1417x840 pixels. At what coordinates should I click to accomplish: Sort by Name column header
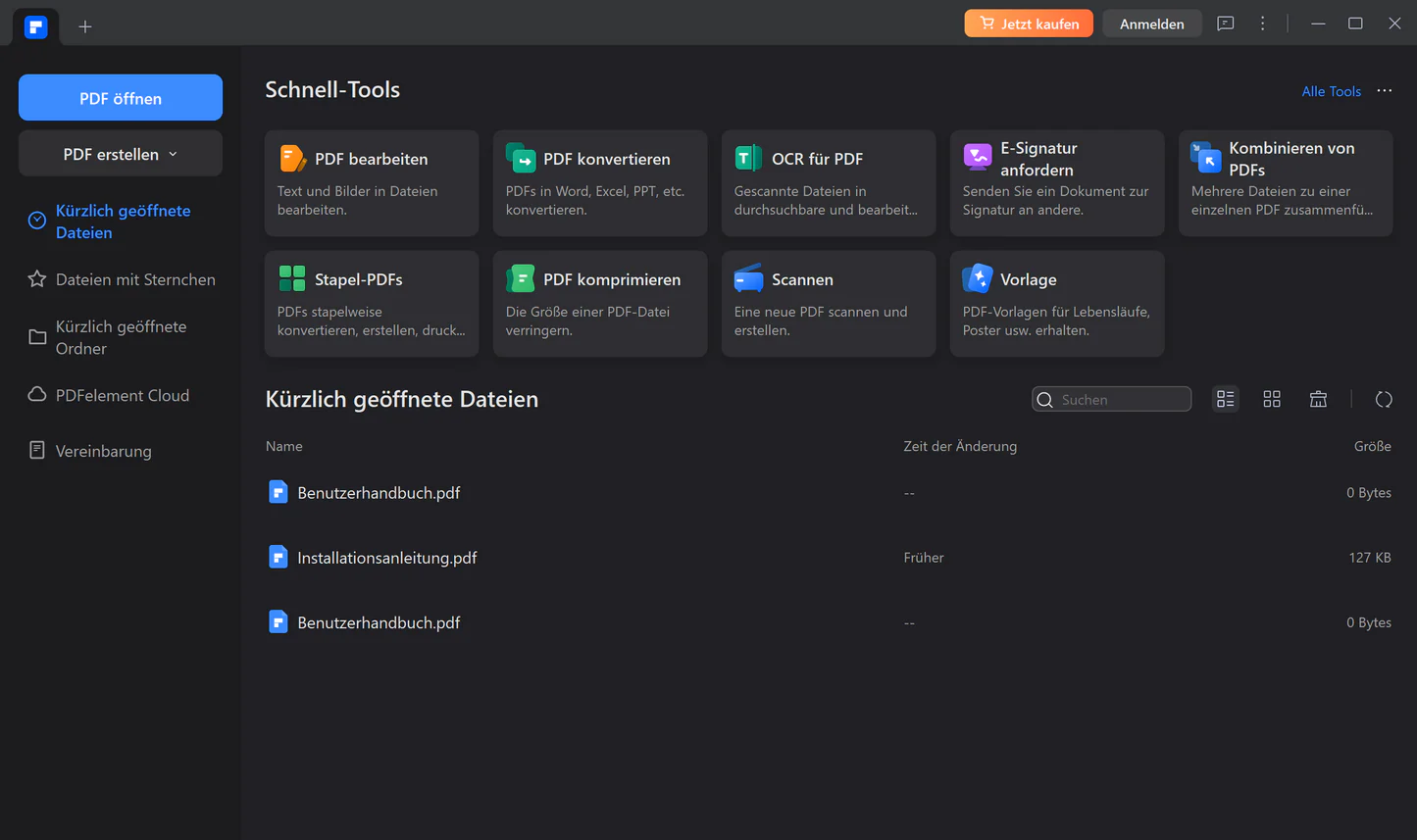[x=284, y=446]
